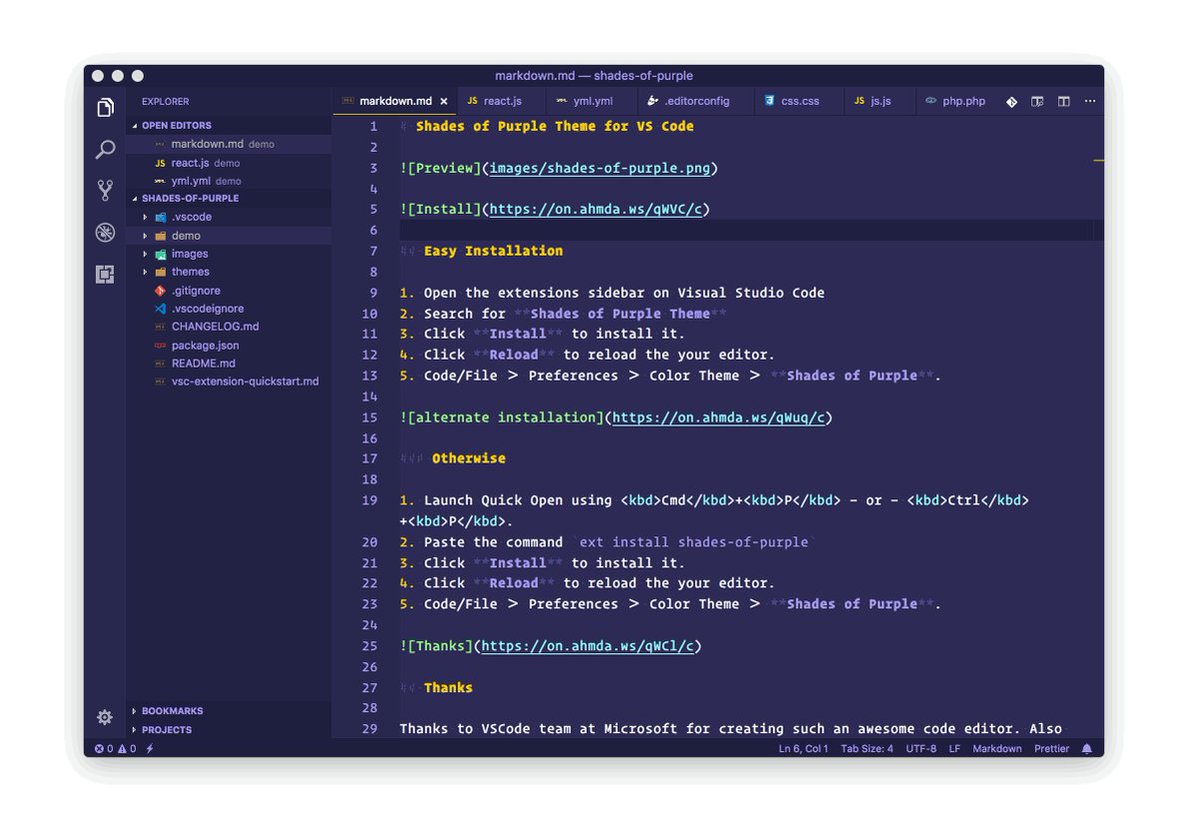Open the Search view in activity bar

pyautogui.click(x=105, y=150)
